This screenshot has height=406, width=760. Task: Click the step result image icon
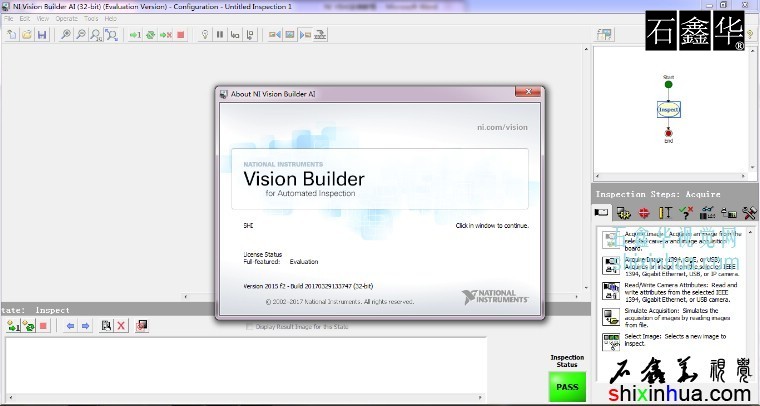(142, 326)
